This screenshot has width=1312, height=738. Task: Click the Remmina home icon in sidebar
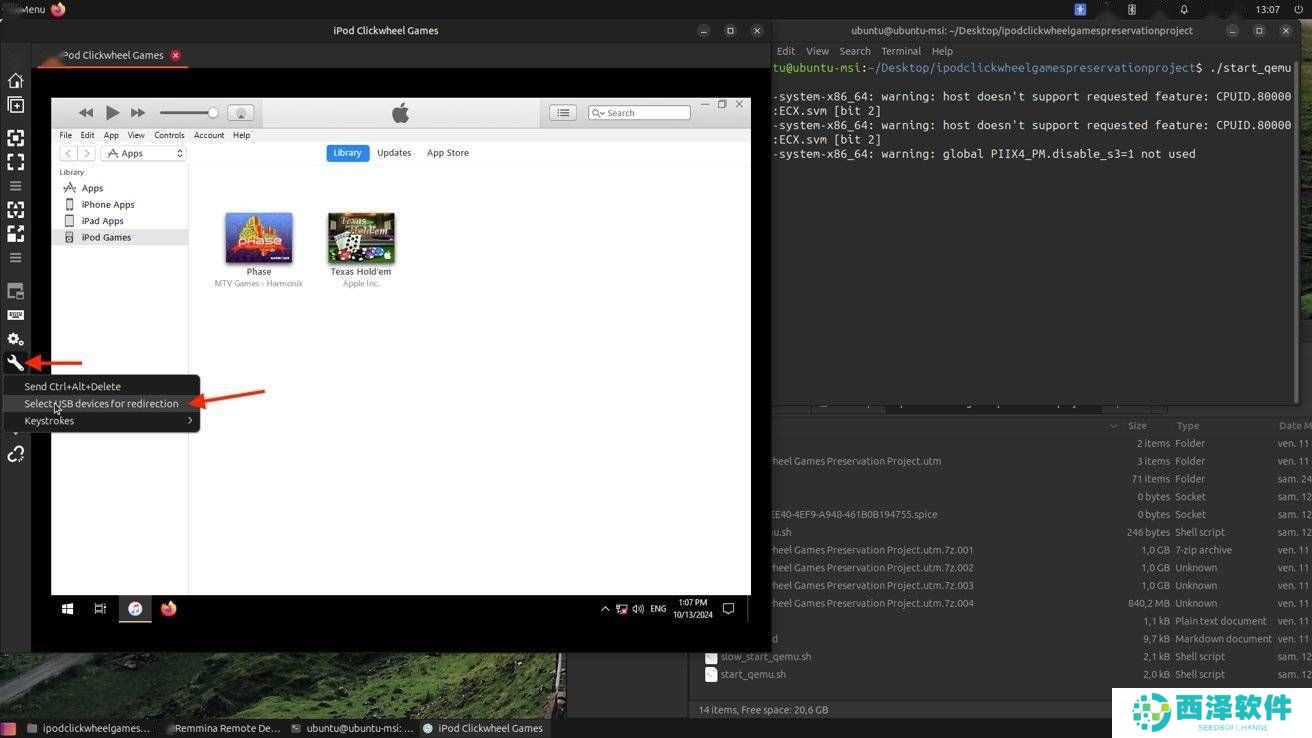coord(15,80)
